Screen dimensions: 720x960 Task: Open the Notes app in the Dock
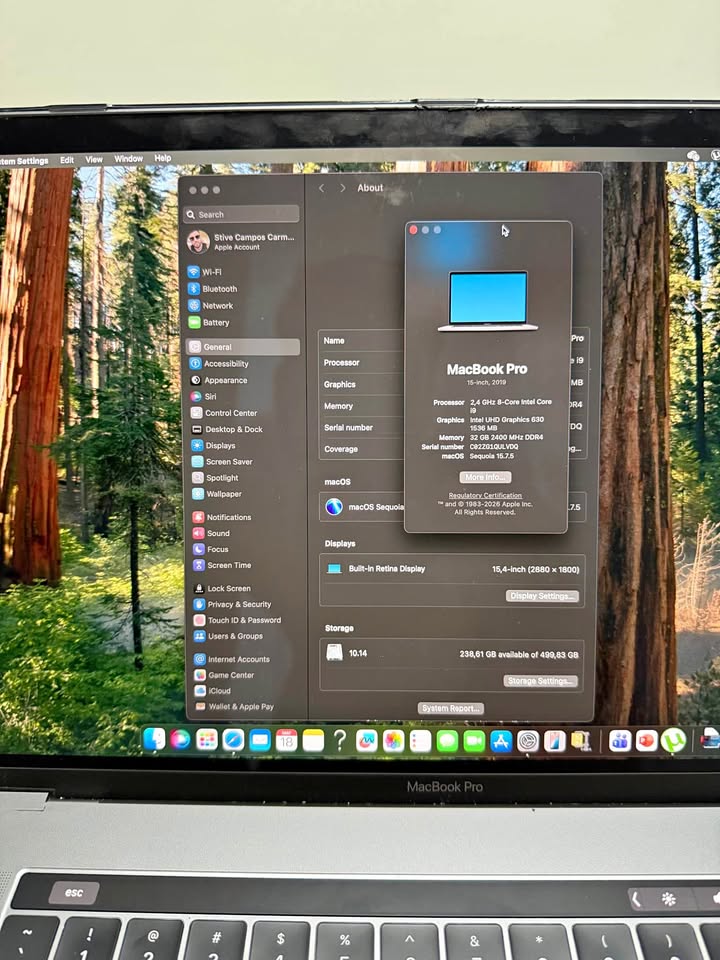[313, 741]
